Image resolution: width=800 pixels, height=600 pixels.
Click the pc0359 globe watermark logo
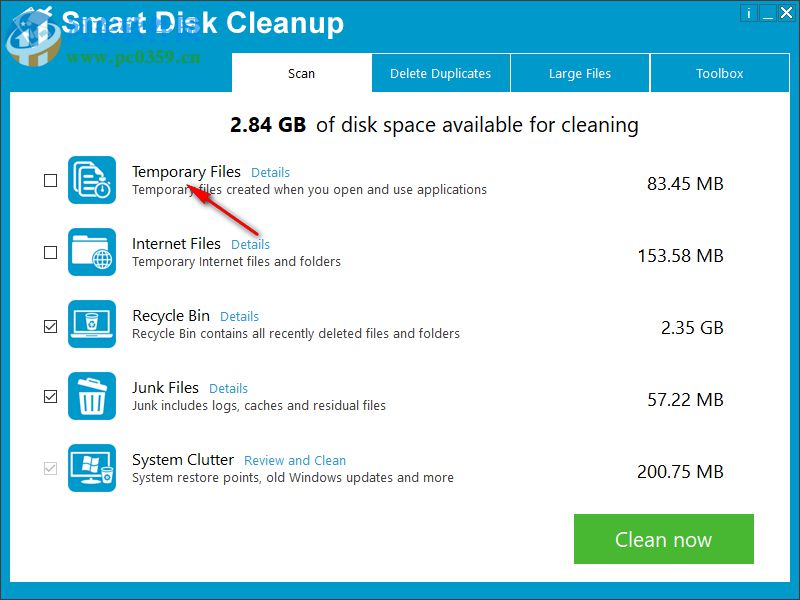click(x=33, y=46)
